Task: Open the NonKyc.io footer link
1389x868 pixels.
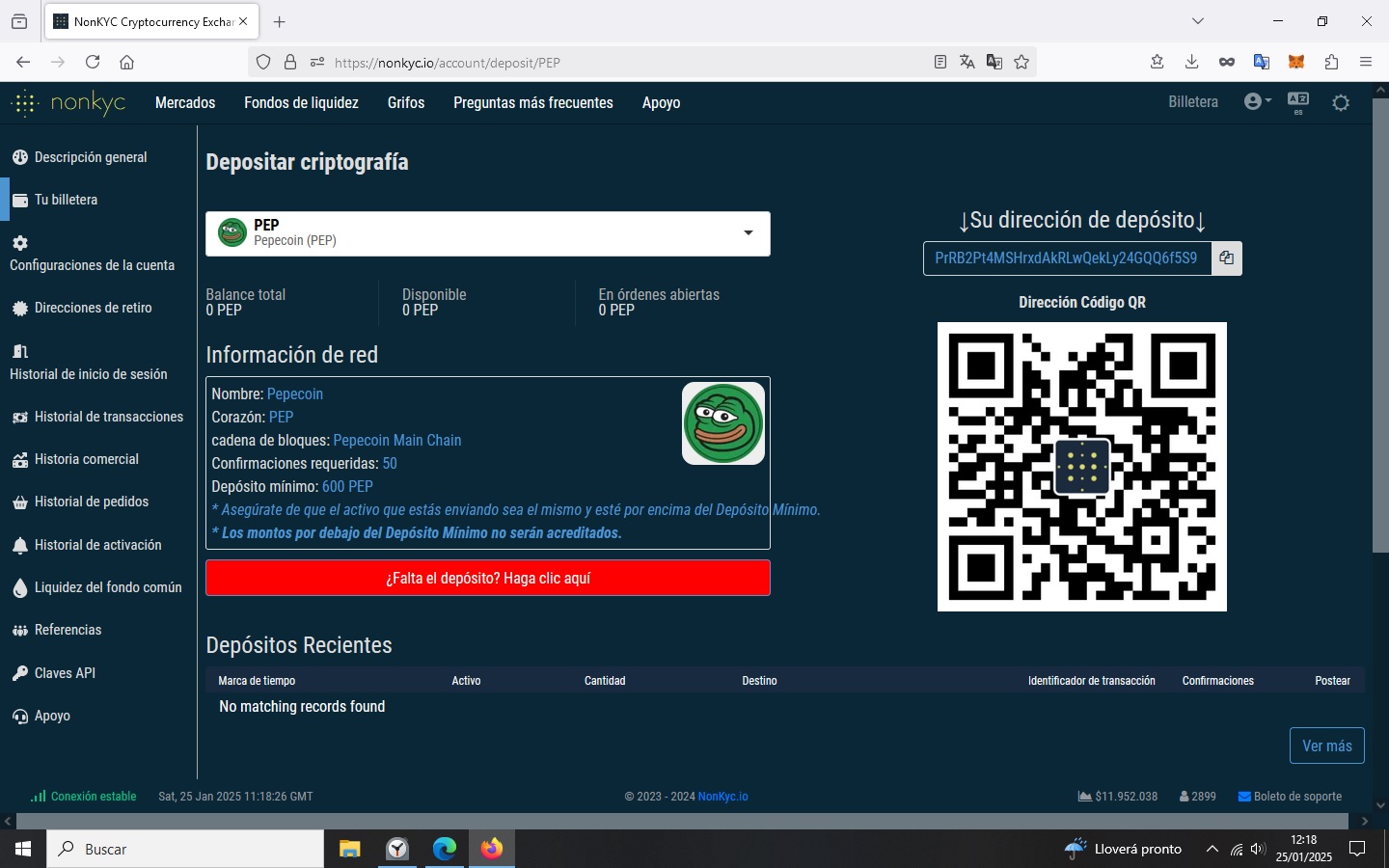Action: click(722, 797)
